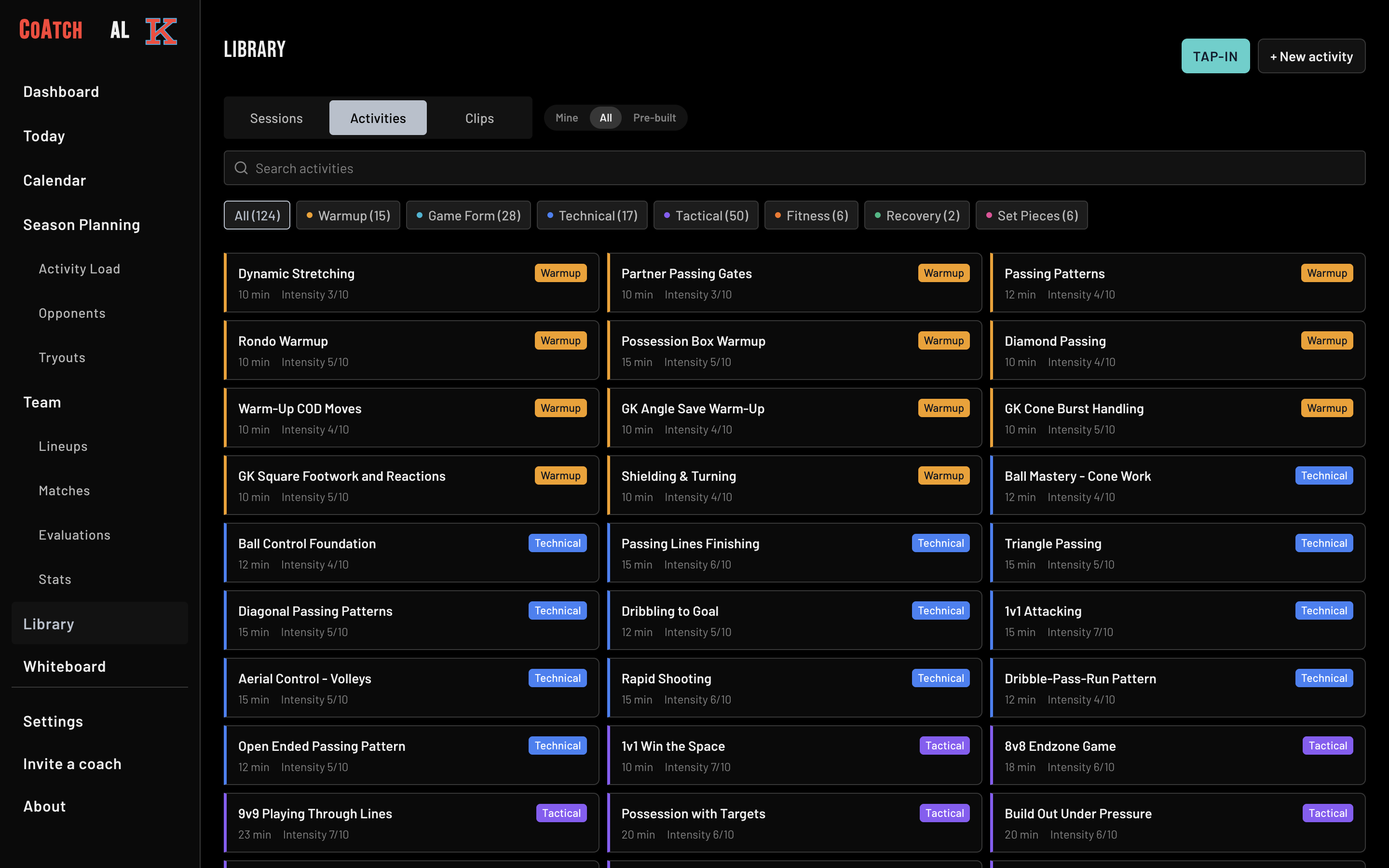Click Tactical tag on Possession with Targets

pos(944,813)
